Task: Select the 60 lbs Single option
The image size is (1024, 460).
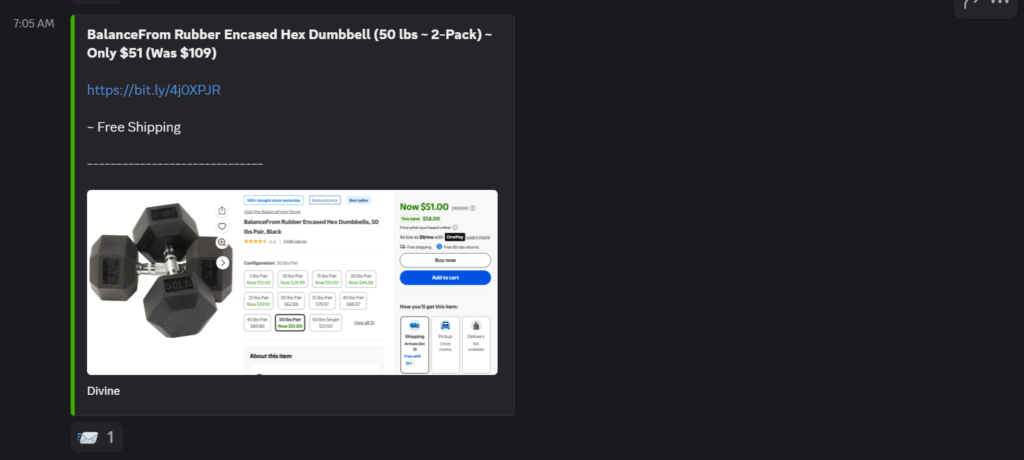Action: tap(326, 322)
